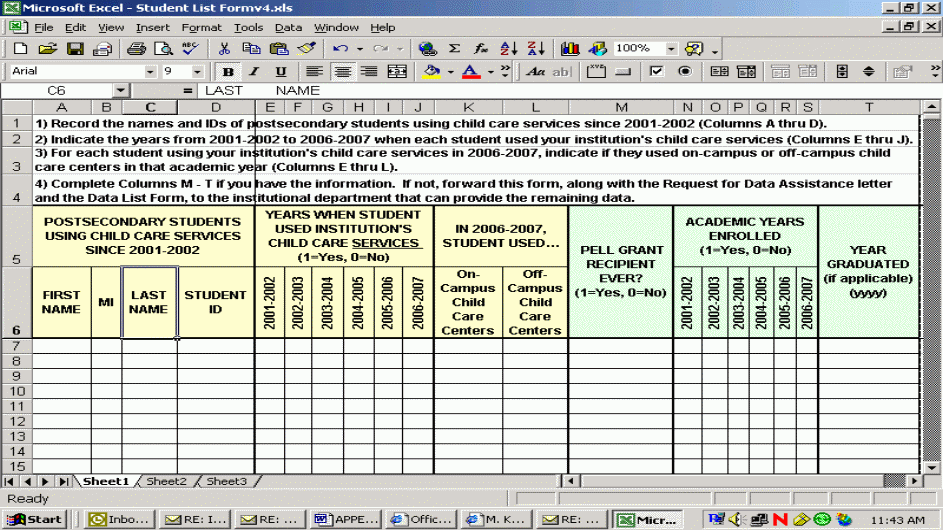Click the Windows Start button
The height and width of the screenshot is (530, 943).
tap(35, 519)
